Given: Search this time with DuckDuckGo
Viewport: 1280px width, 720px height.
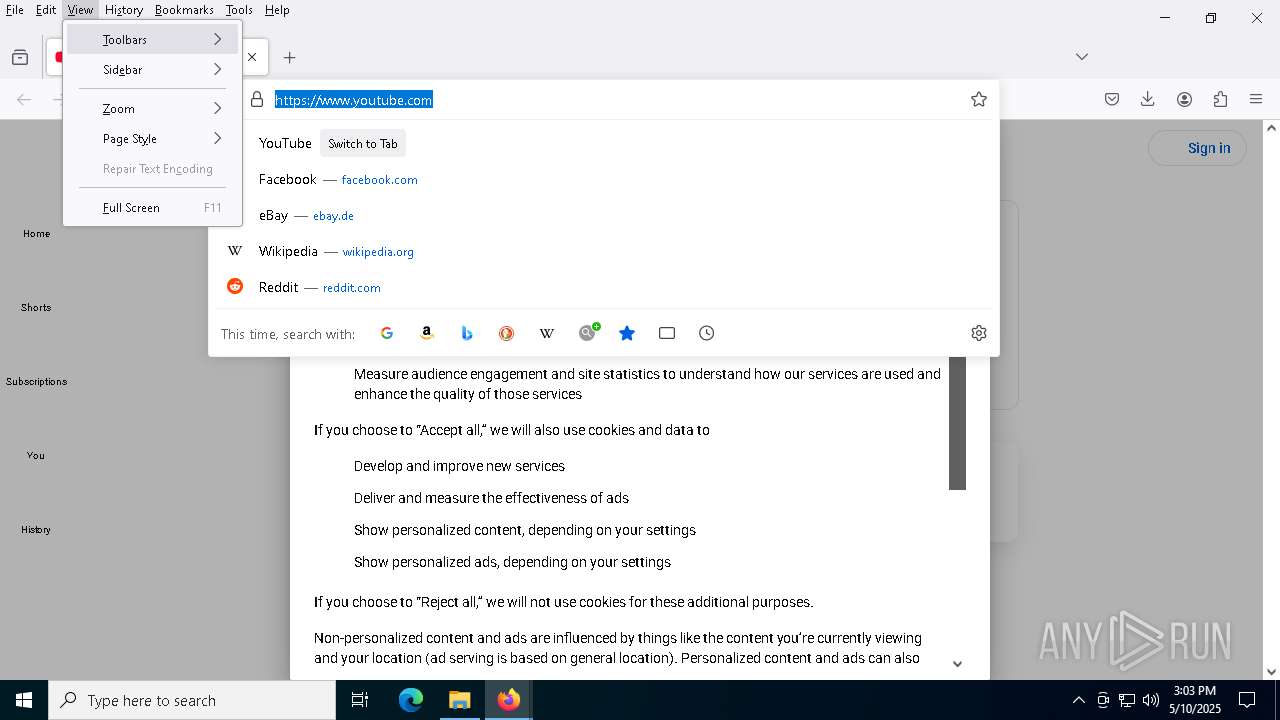Looking at the screenshot, I should coord(507,333).
